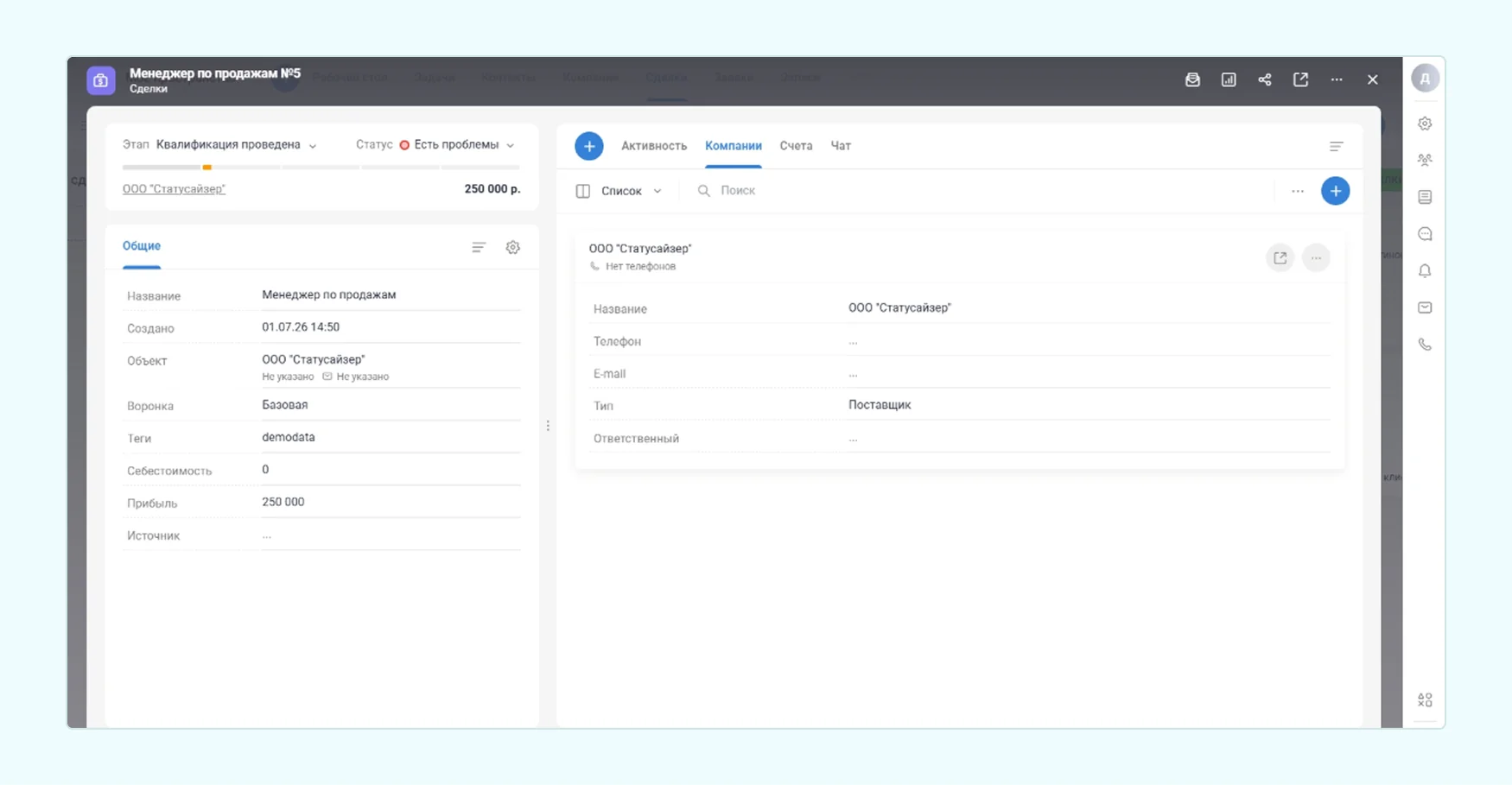
Task: Open field settings gear in Общие panel
Action: [x=513, y=247]
